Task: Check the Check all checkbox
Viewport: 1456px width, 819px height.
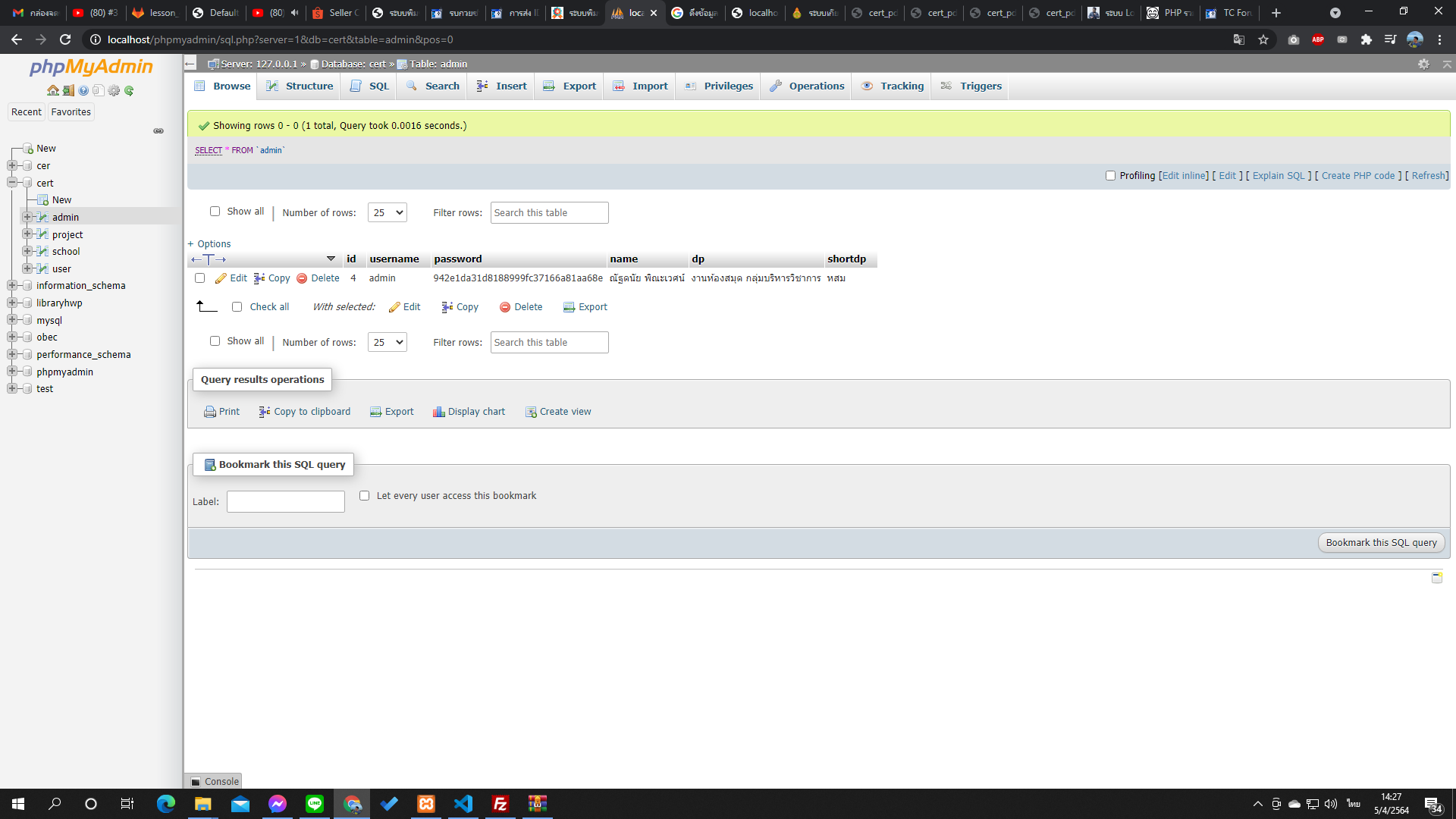Action: tap(237, 307)
